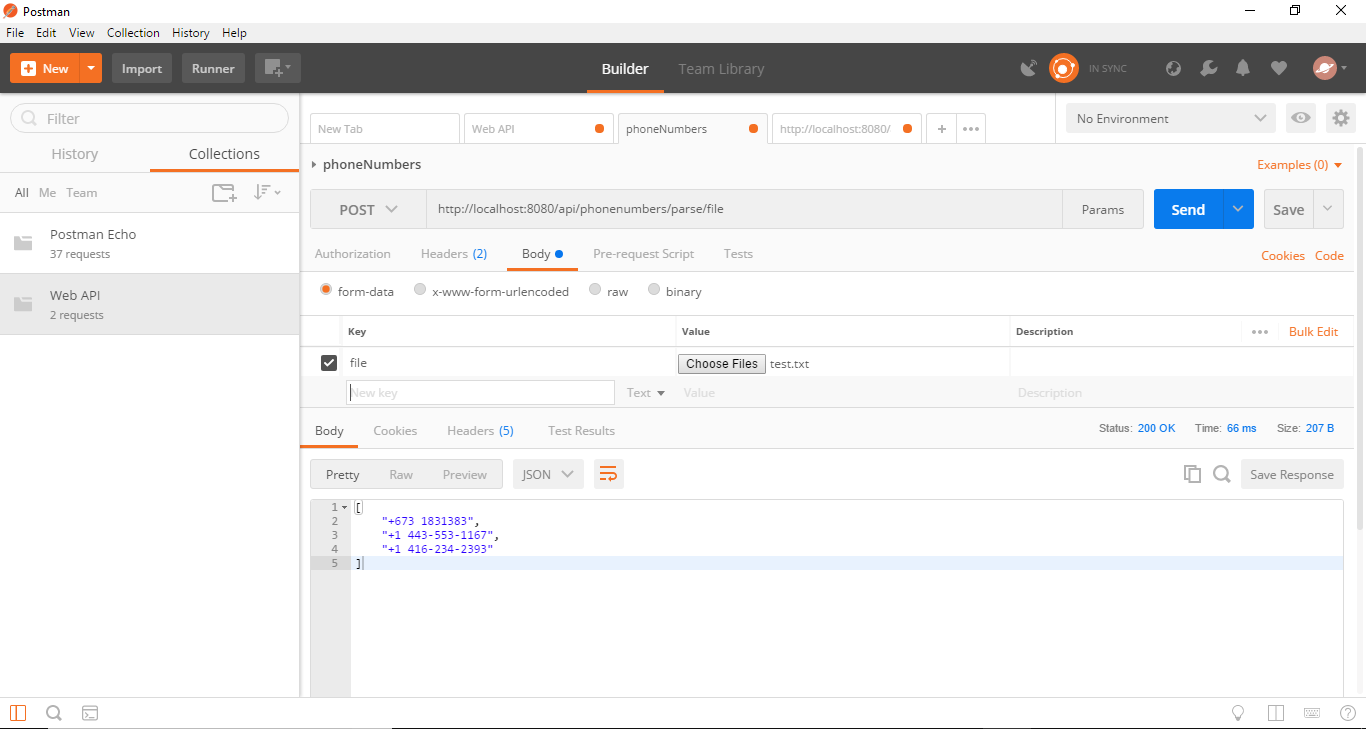Click the request URL field
The image size is (1366, 729).
click(x=744, y=210)
